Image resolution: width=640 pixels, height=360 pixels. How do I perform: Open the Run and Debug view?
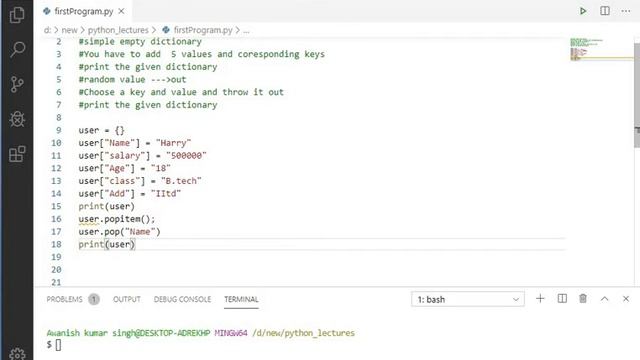click(x=17, y=119)
